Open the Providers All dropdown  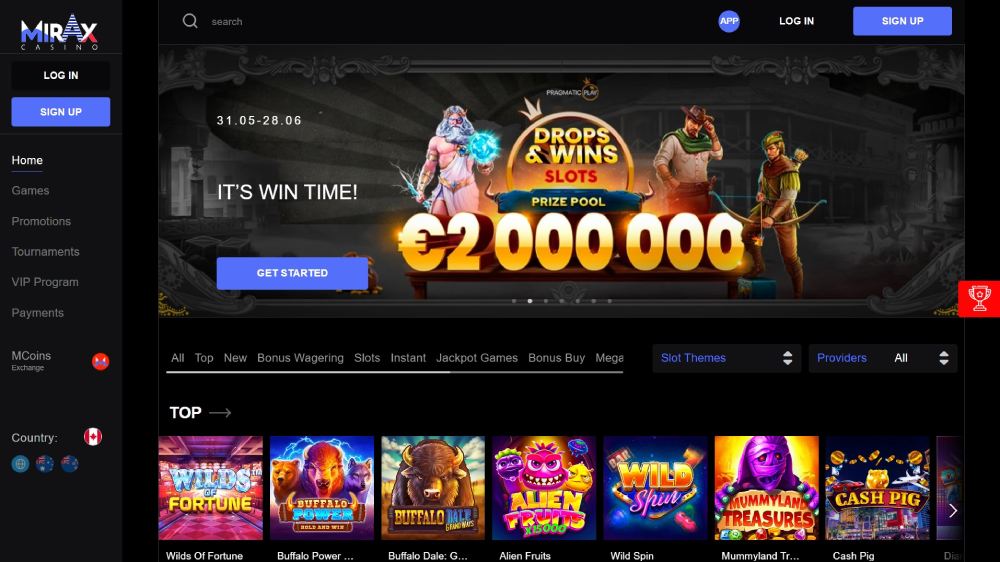883,359
